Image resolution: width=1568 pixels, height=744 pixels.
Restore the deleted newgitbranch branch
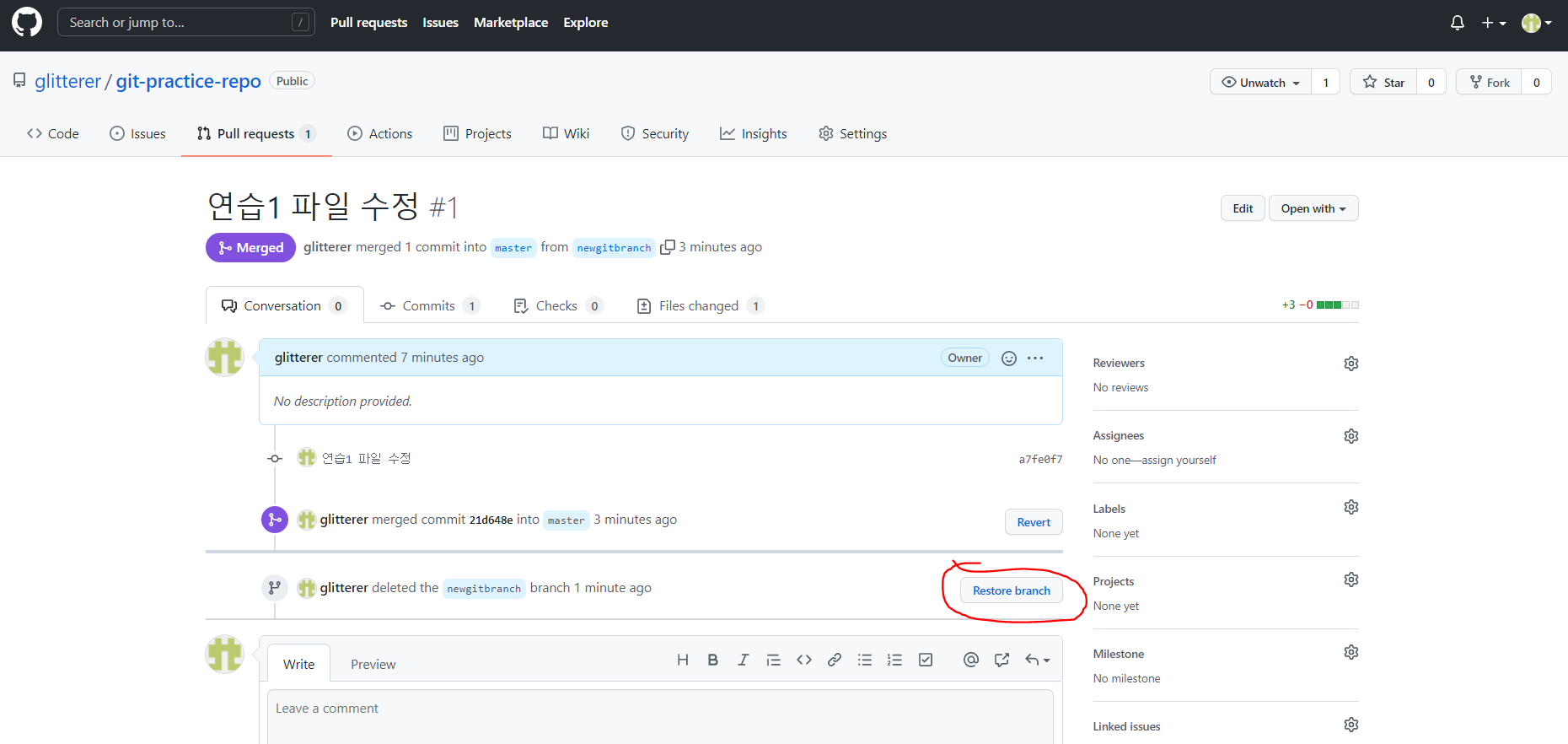point(1012,590)
